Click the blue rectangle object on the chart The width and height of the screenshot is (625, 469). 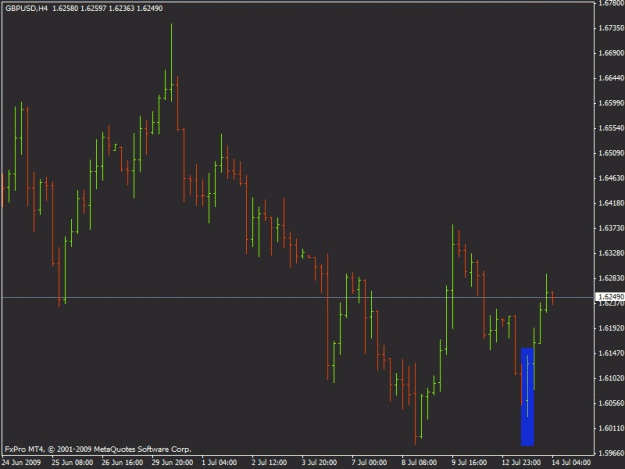pyautogui.click(x=527, y=397)
